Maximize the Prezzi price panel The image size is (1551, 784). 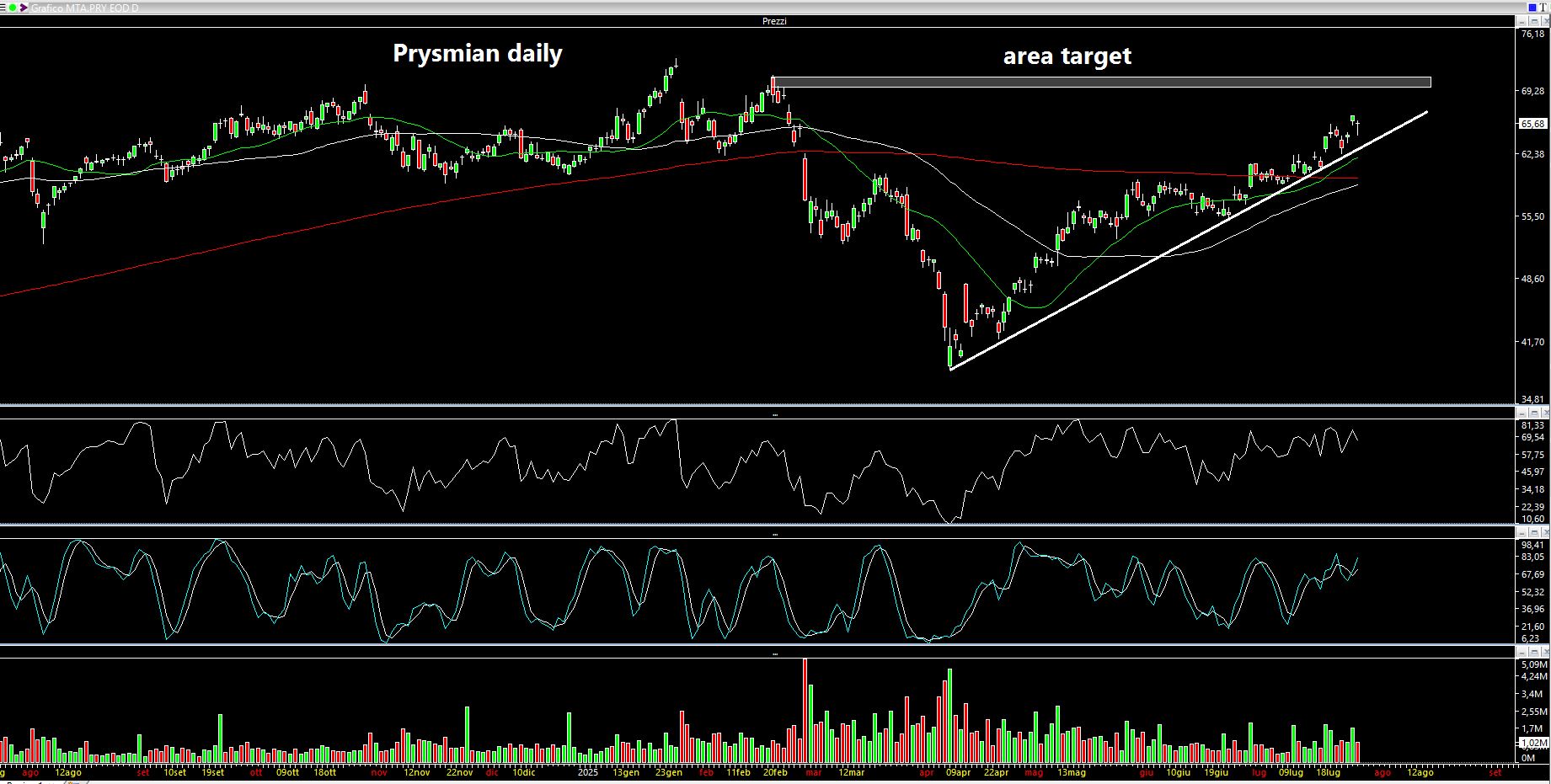coord(1534,21)
